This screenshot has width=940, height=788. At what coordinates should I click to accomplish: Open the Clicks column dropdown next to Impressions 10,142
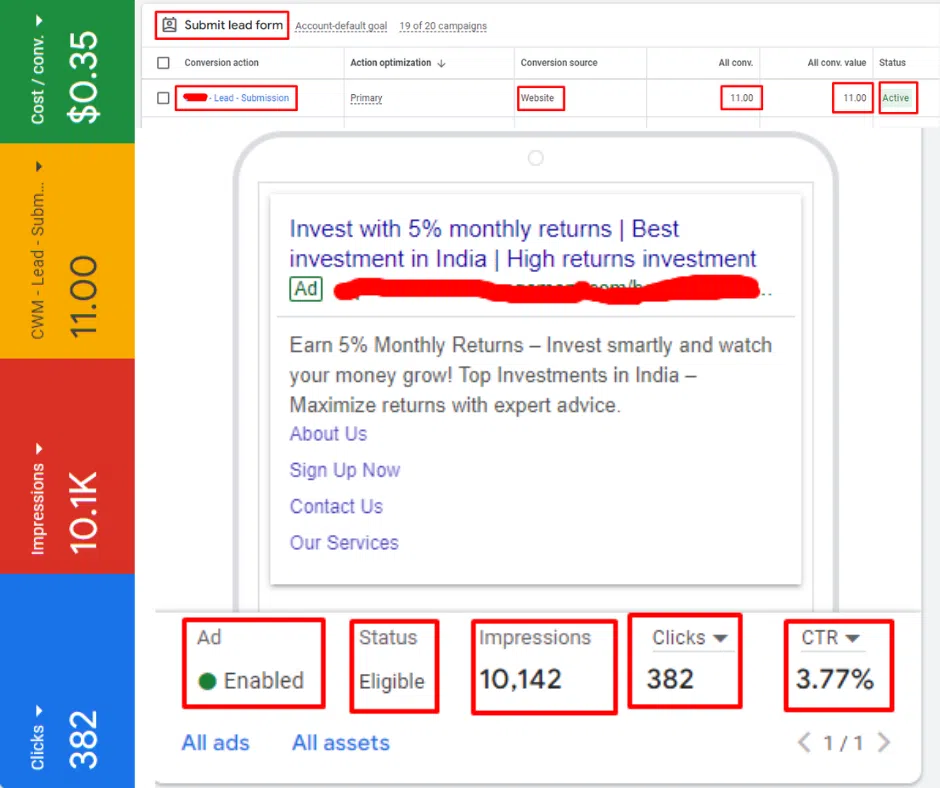(x=718, y=638)
